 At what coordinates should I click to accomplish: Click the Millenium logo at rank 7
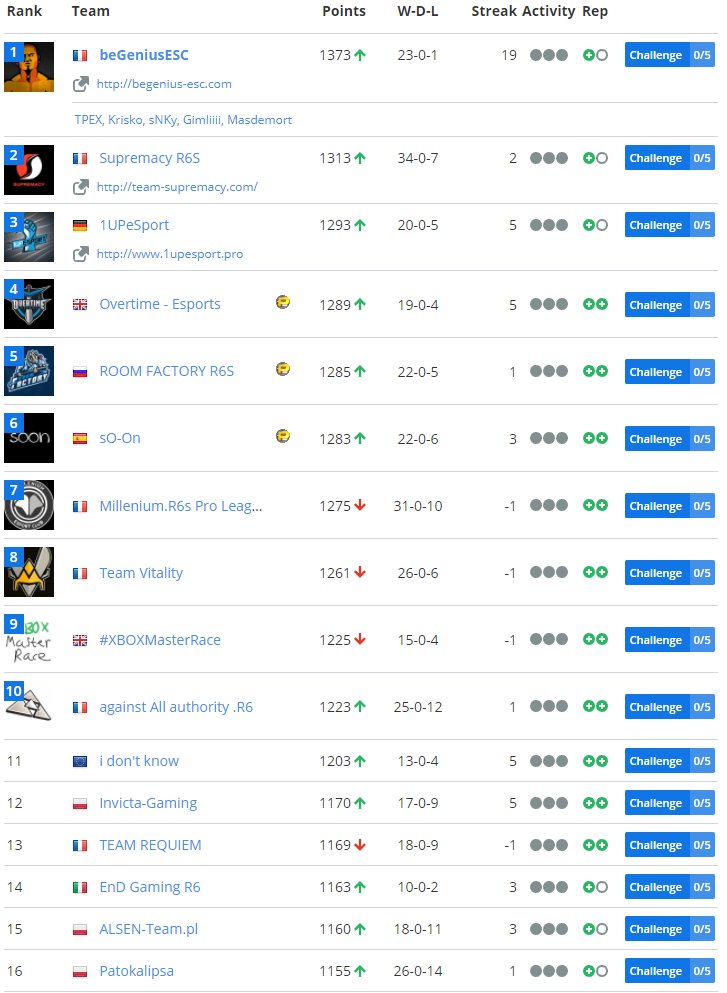pos(29,505)
